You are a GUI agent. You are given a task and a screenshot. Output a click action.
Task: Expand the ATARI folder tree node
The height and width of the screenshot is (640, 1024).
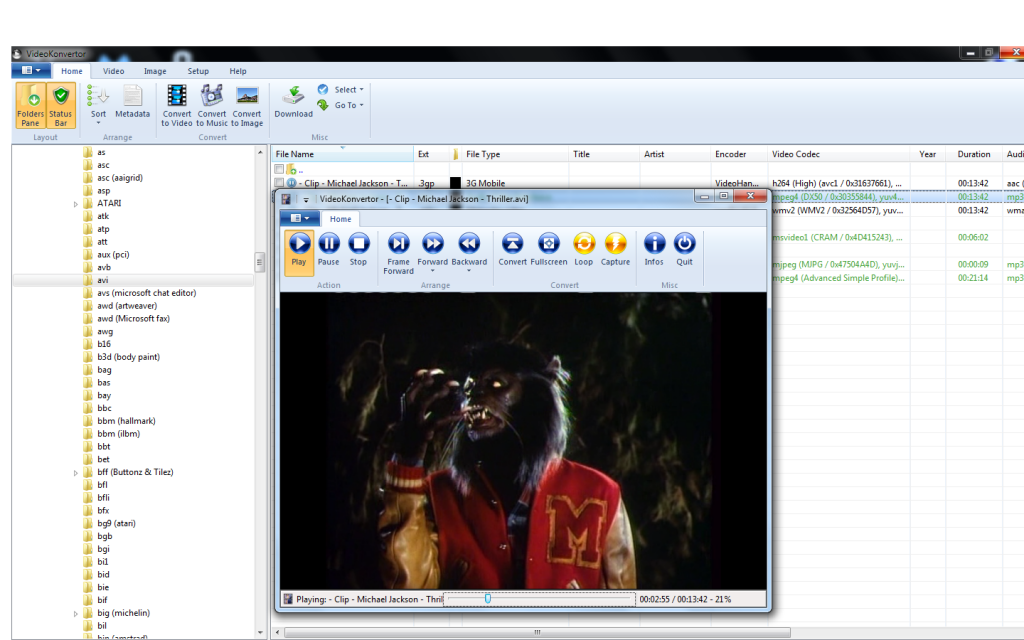point(76,204)
